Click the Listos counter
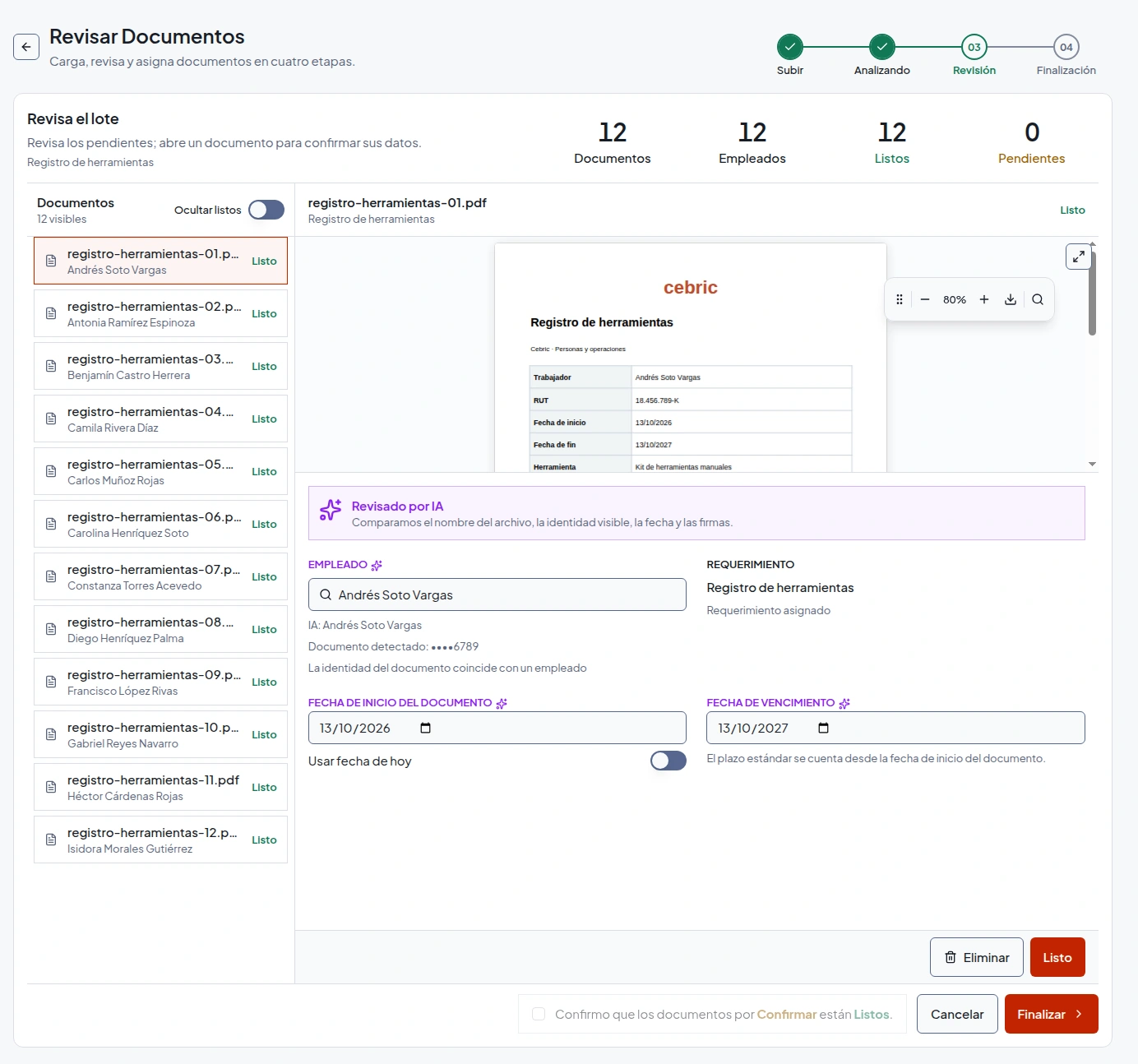1138x1064 pixels. click(891, 142)
